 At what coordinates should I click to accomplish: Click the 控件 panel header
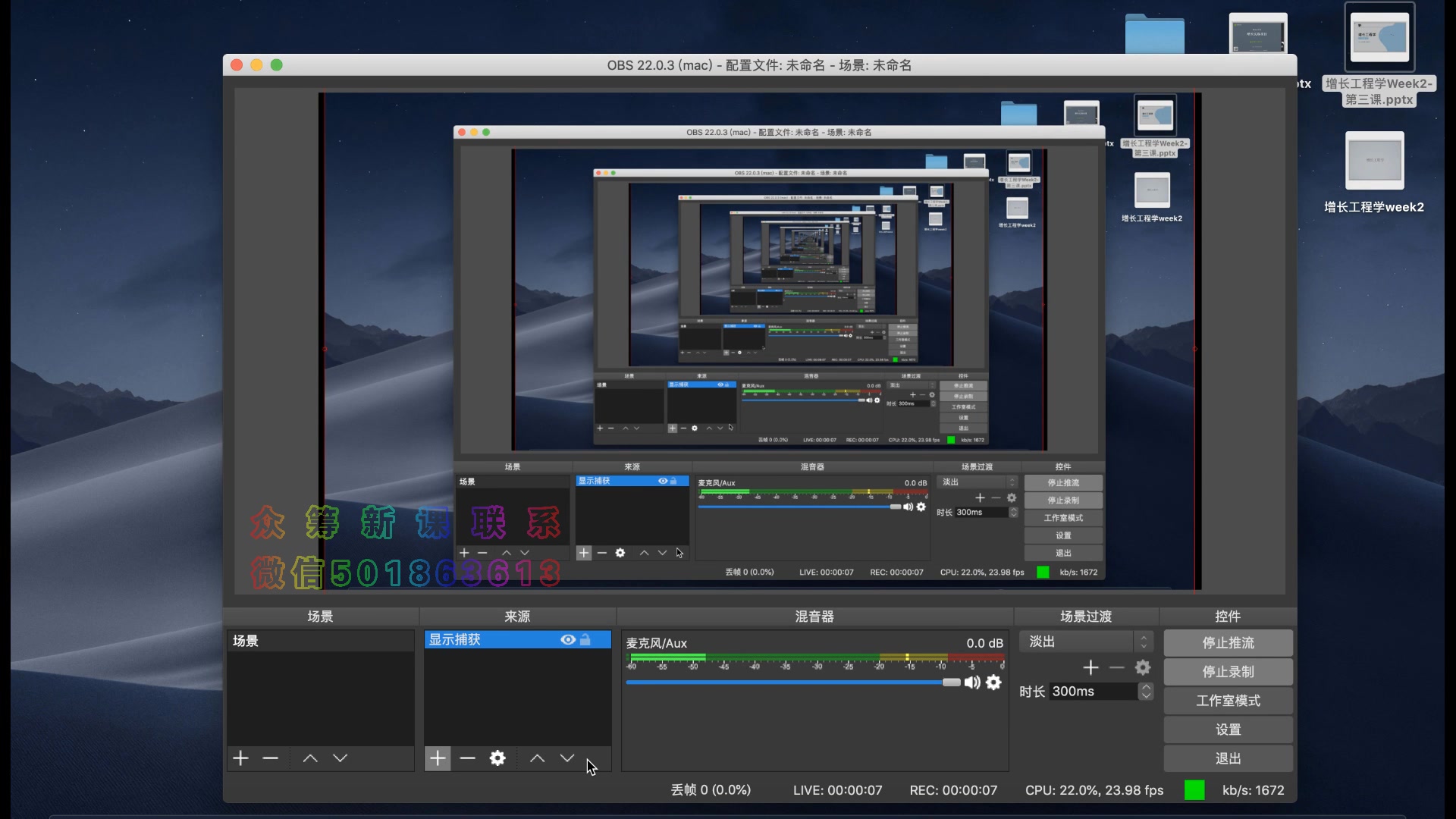[1228, 617]
